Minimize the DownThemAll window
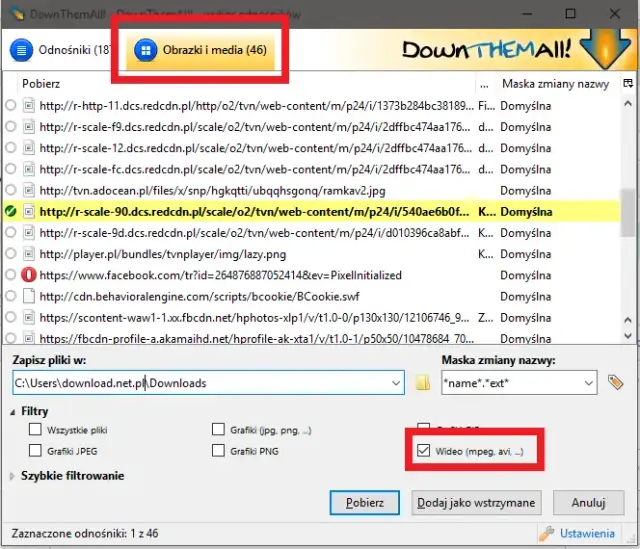640x549 pixels. [x=527, y=13]
